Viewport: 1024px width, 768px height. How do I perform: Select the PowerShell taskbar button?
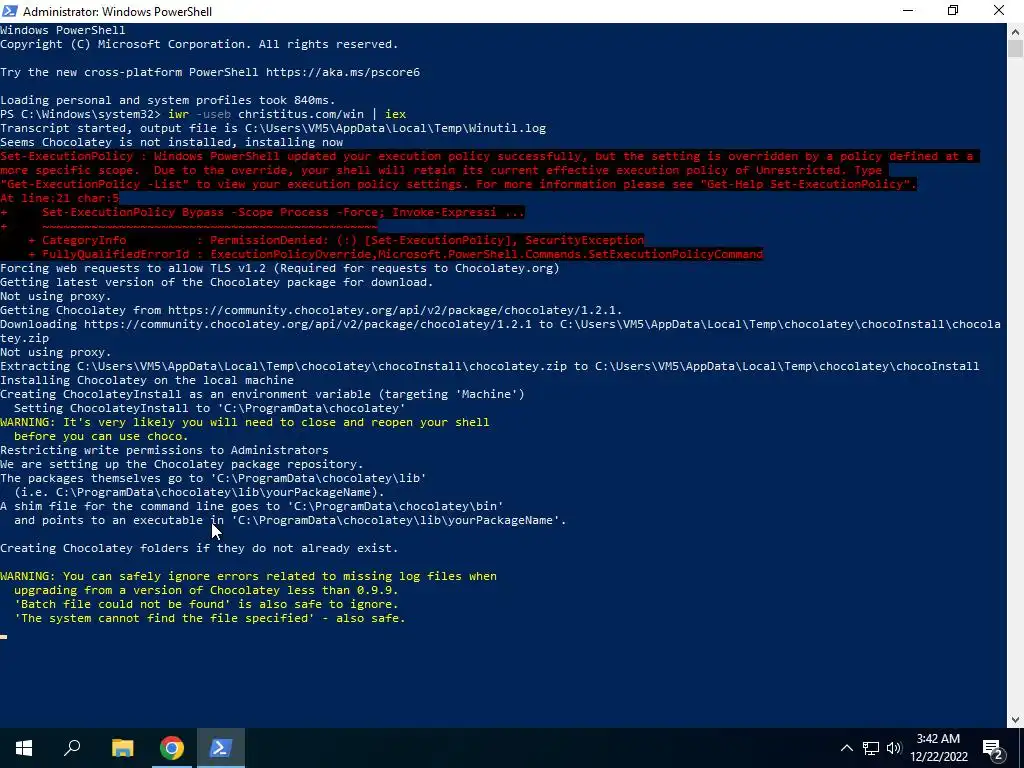[x=220, y=748]
